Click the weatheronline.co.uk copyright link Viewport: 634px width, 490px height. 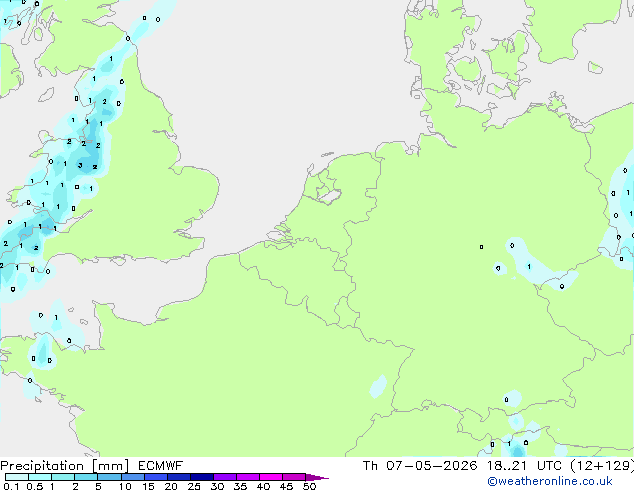pyautogui.click(x=550, y=481)
